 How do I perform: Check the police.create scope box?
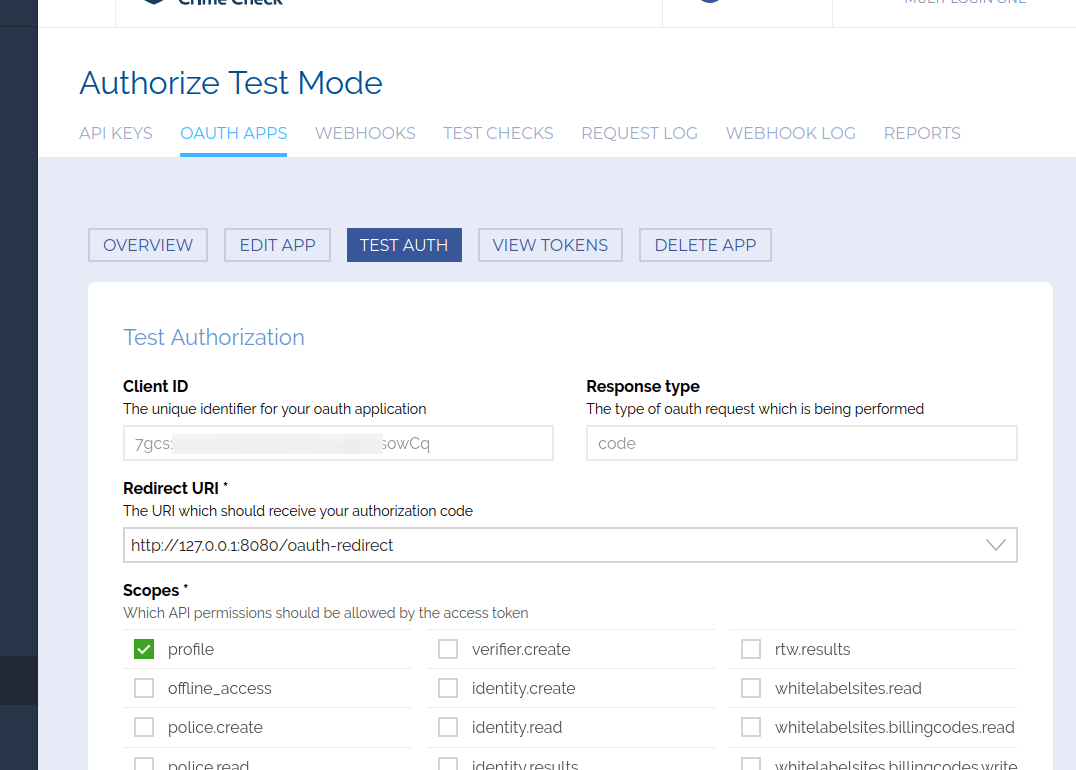pos(144,728)
